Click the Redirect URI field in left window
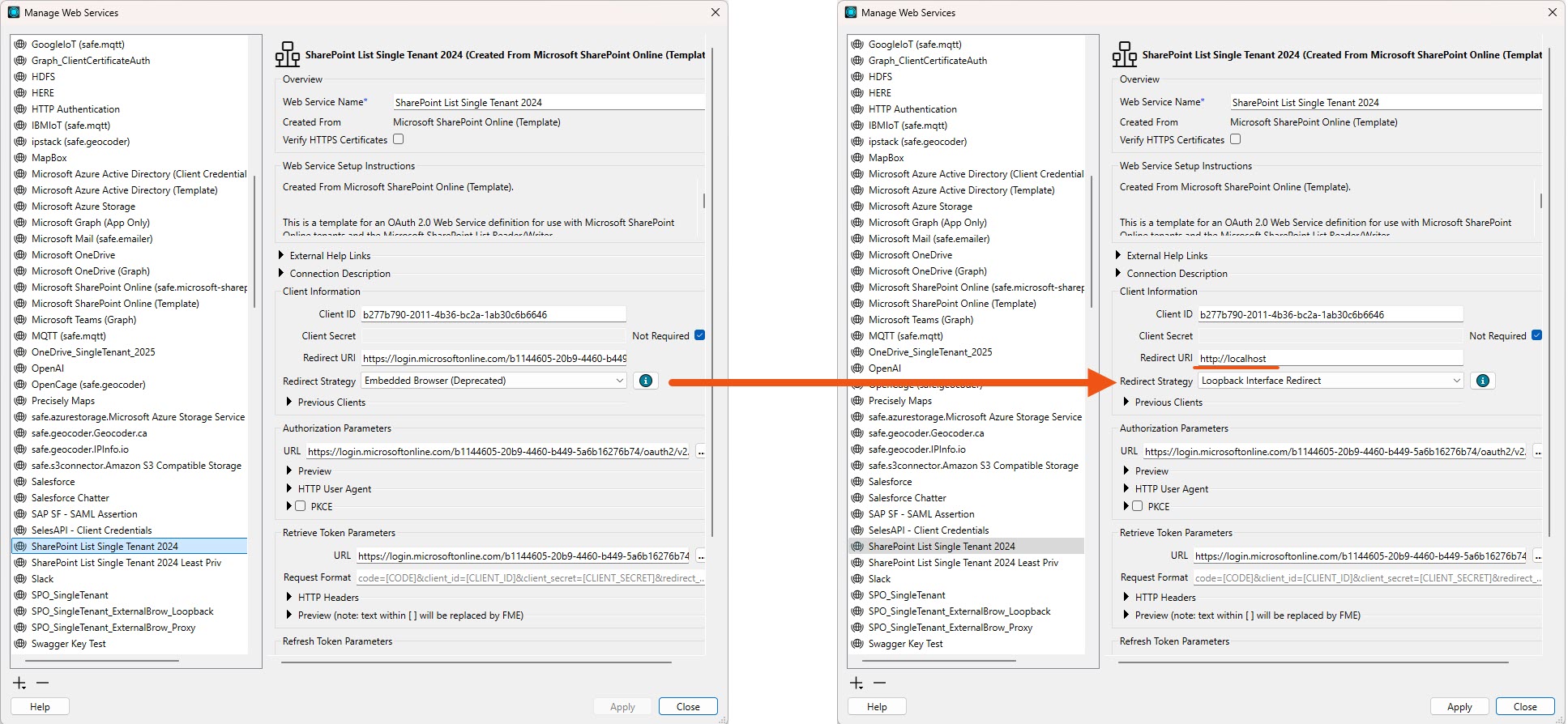This screenshot has height=724, width=1568. (x=493, y=358)
